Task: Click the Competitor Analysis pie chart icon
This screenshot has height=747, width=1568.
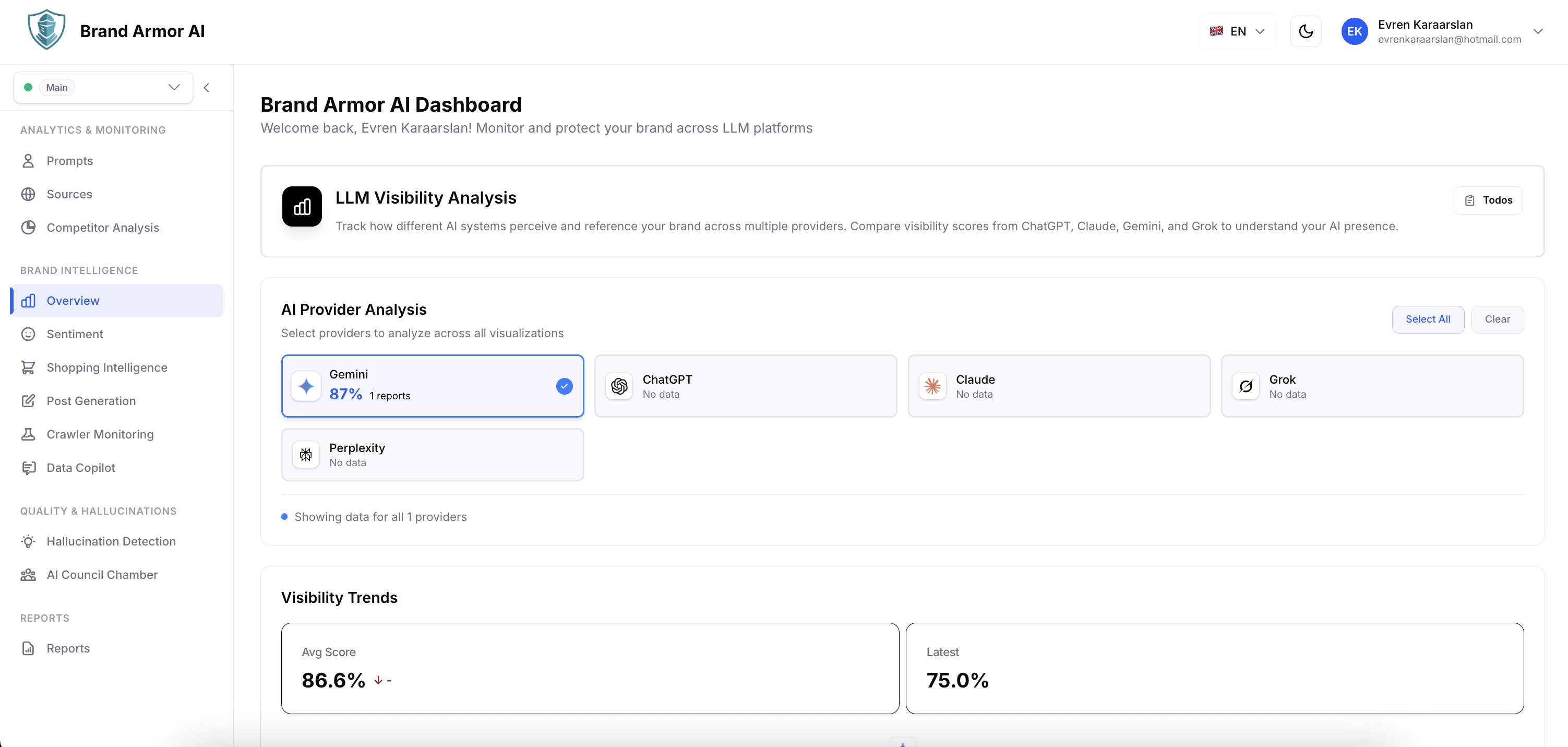Action: coord(28,227)
